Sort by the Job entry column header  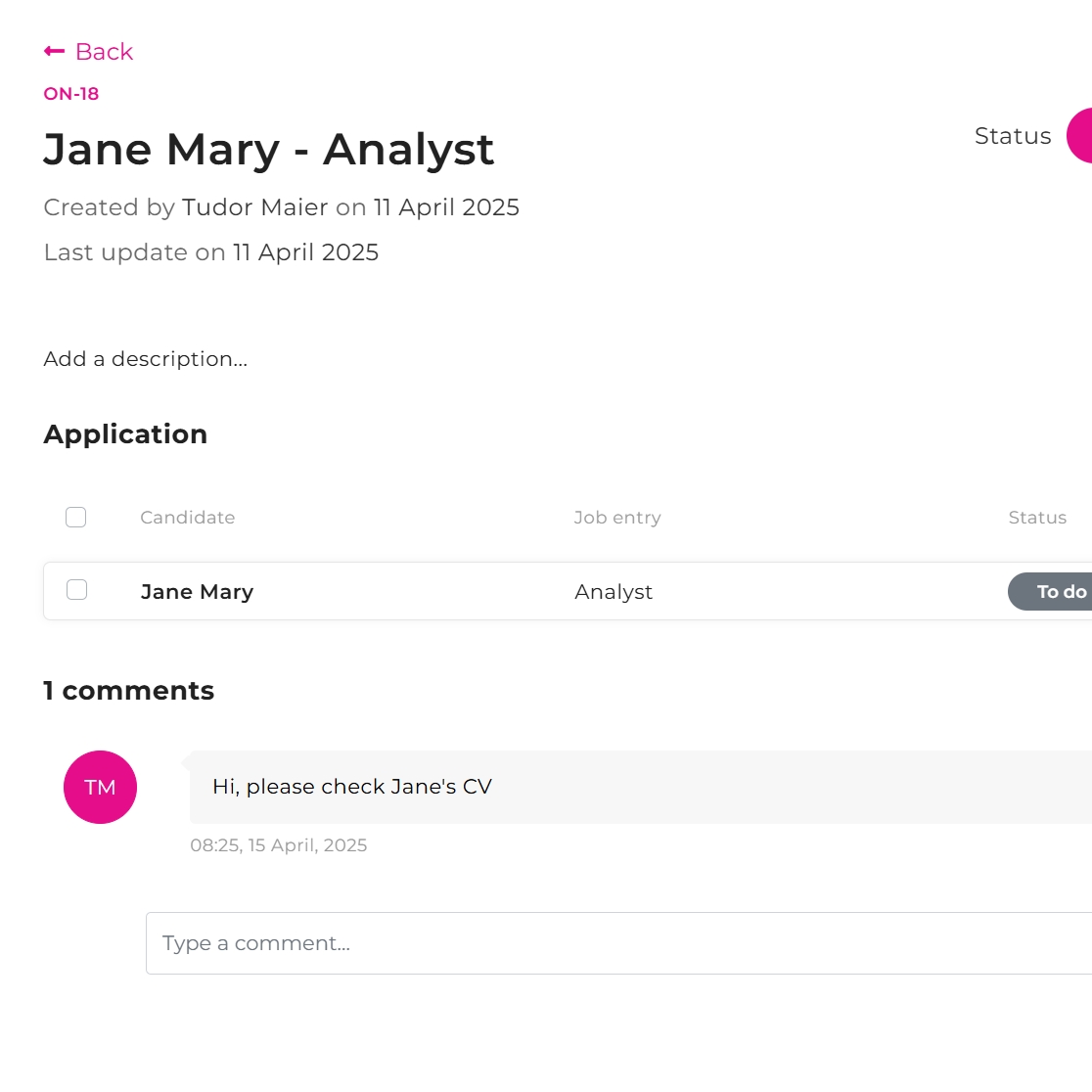click(616, 518)
